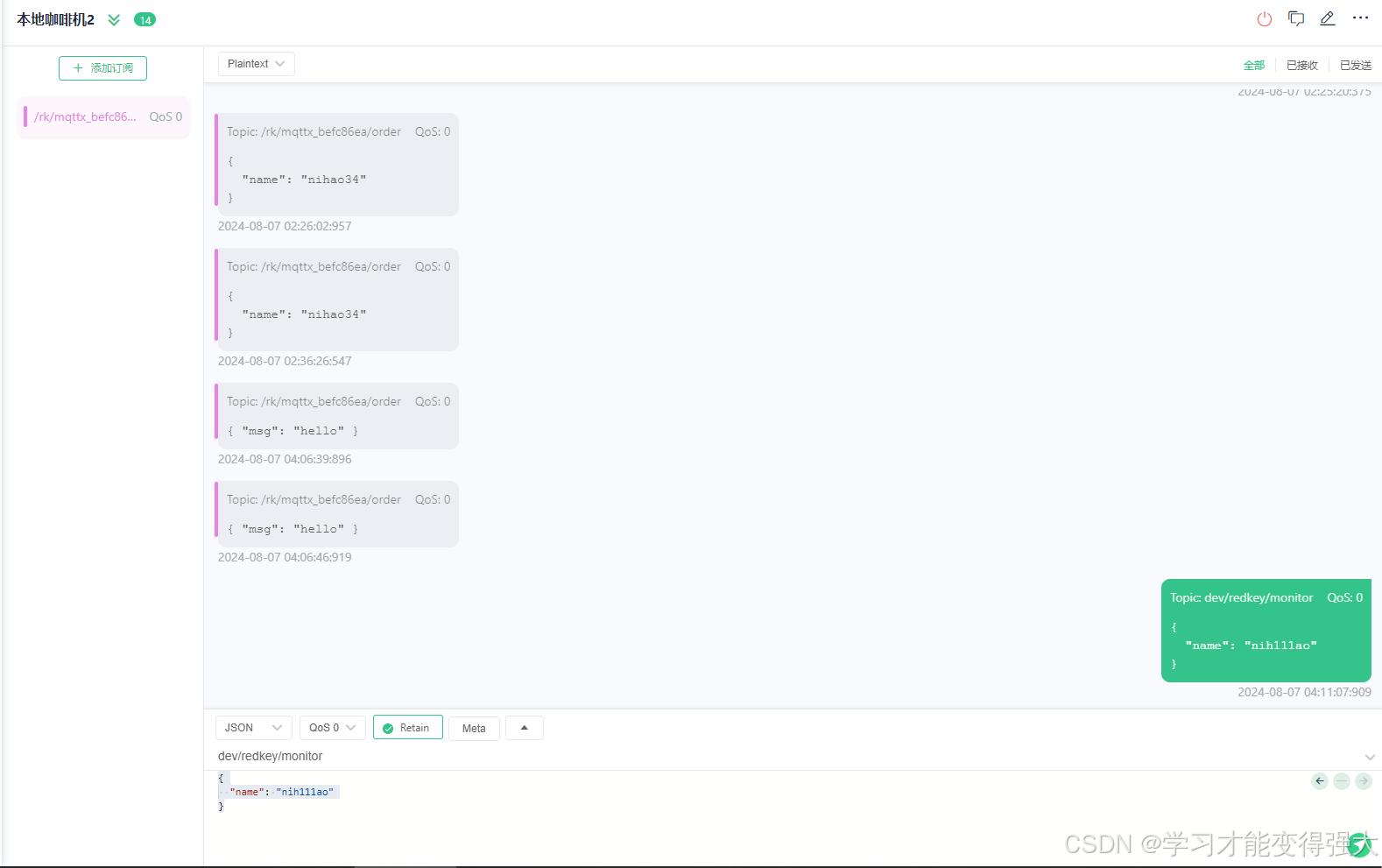Collapse the connection details double chevron
Screen dimensions: 1382x868
coord(114,19)
